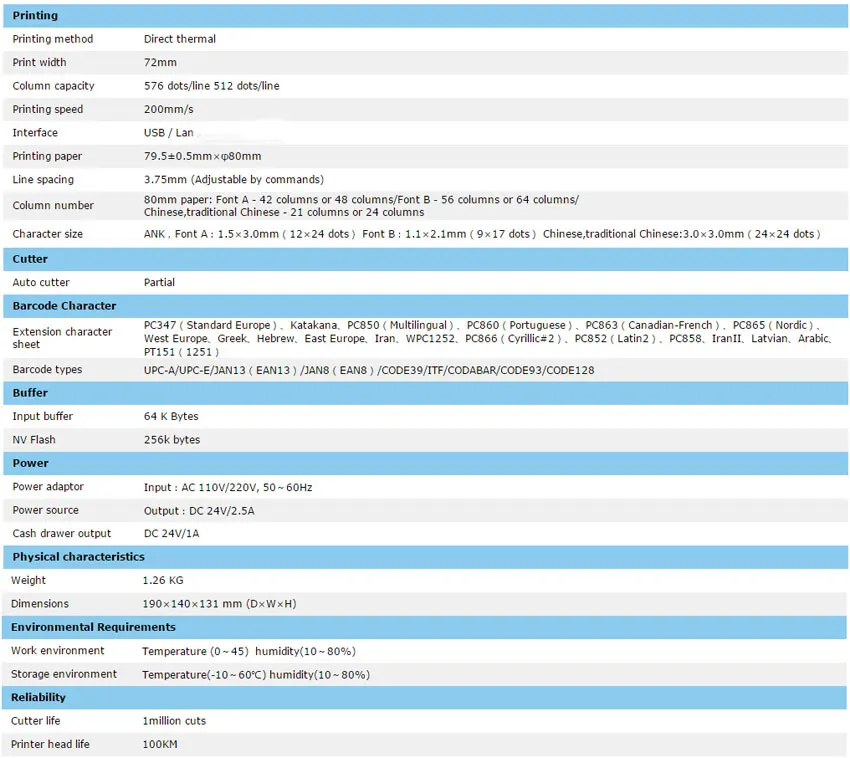The image size is (850, 758).
Task: Select the 'PC347 (Standard Europe)' code page text
Action: click(x=210, y=325)
